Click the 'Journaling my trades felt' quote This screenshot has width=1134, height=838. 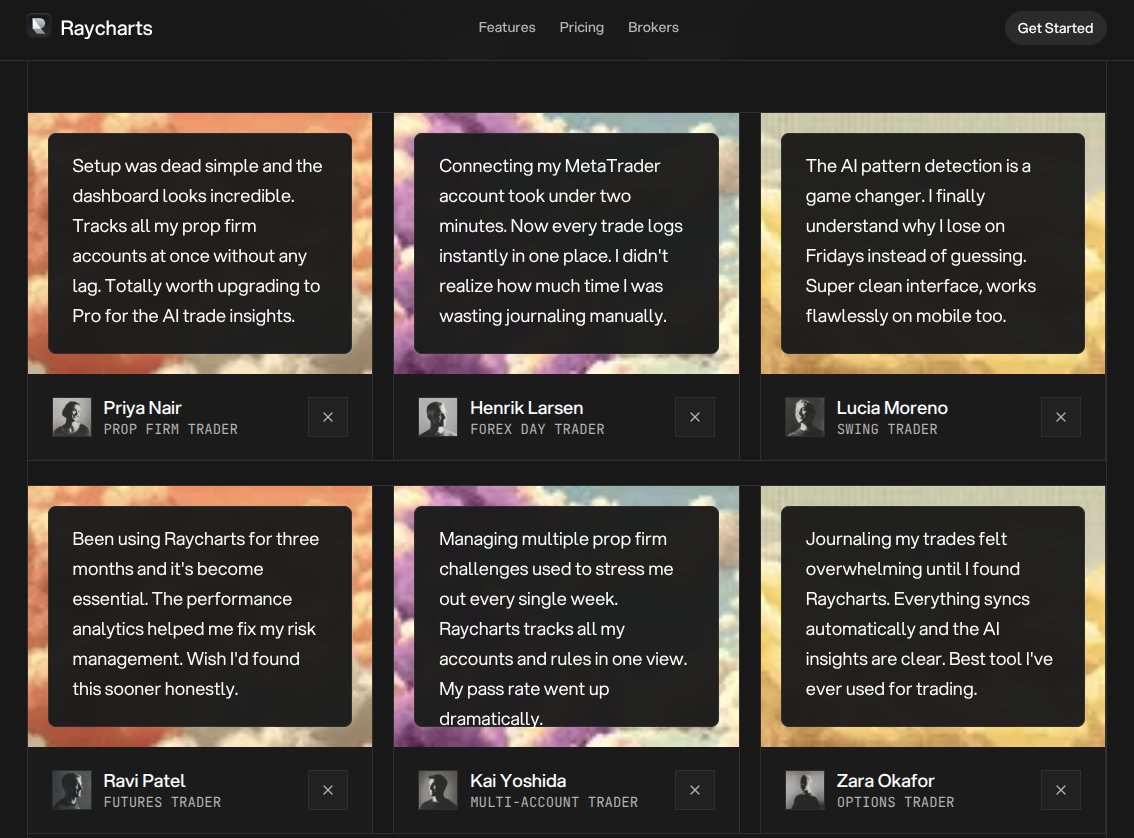(x=929, y=614)
